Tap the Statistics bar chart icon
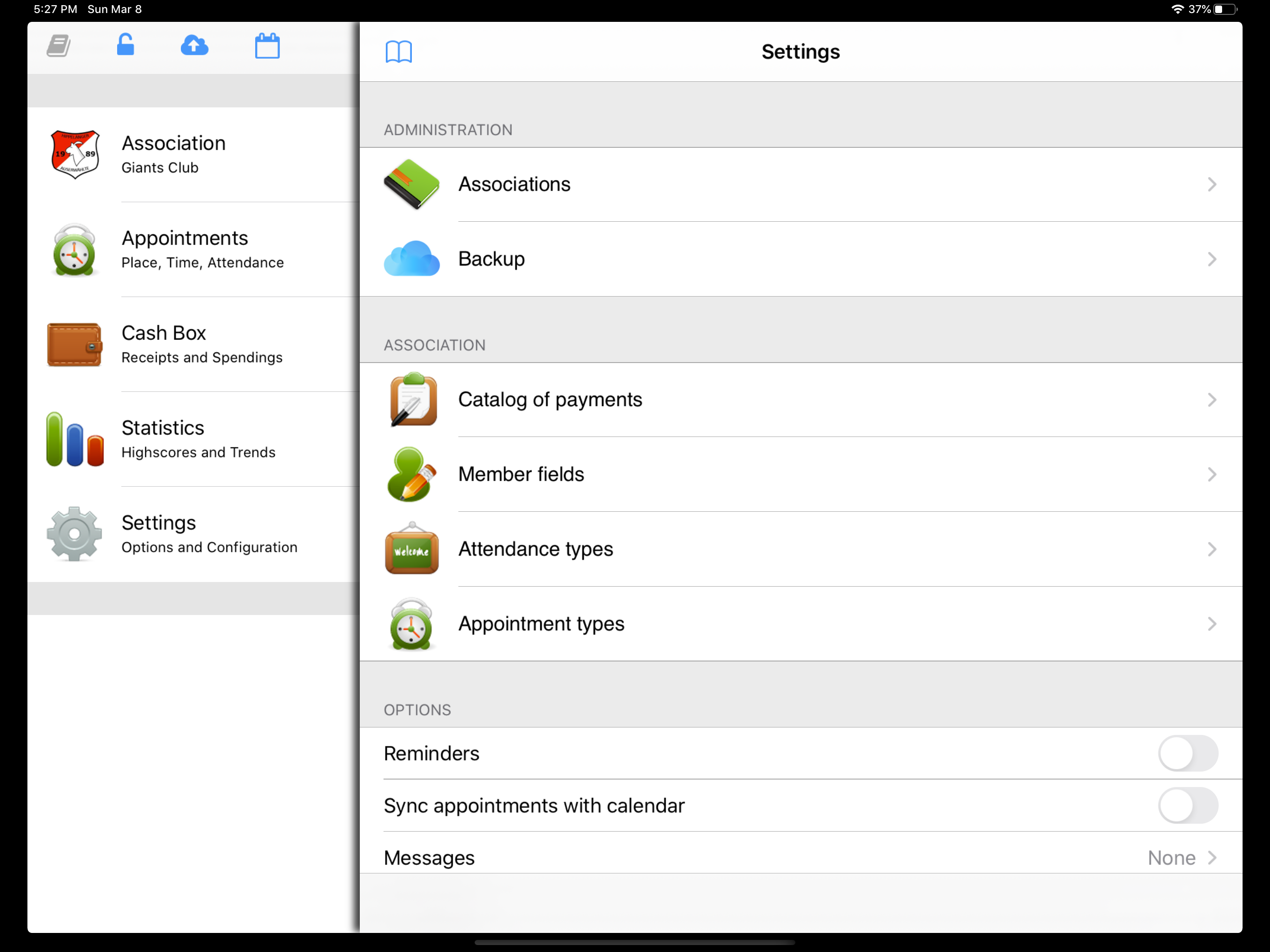Image resolution: width=1270 pixels, height=952 pixels. 75,439
